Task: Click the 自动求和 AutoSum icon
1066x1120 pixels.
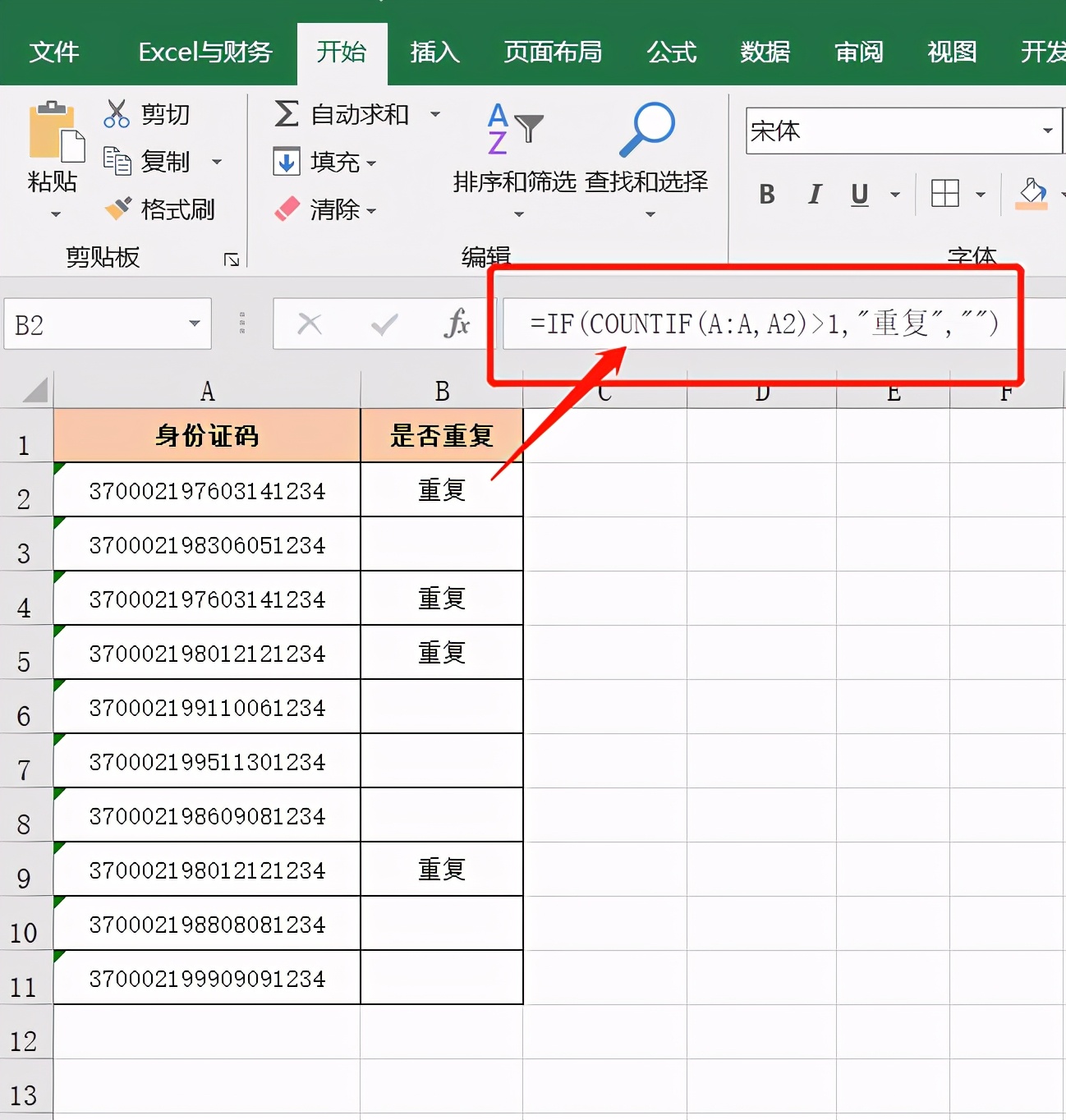Action: click(x=286, y=114)
